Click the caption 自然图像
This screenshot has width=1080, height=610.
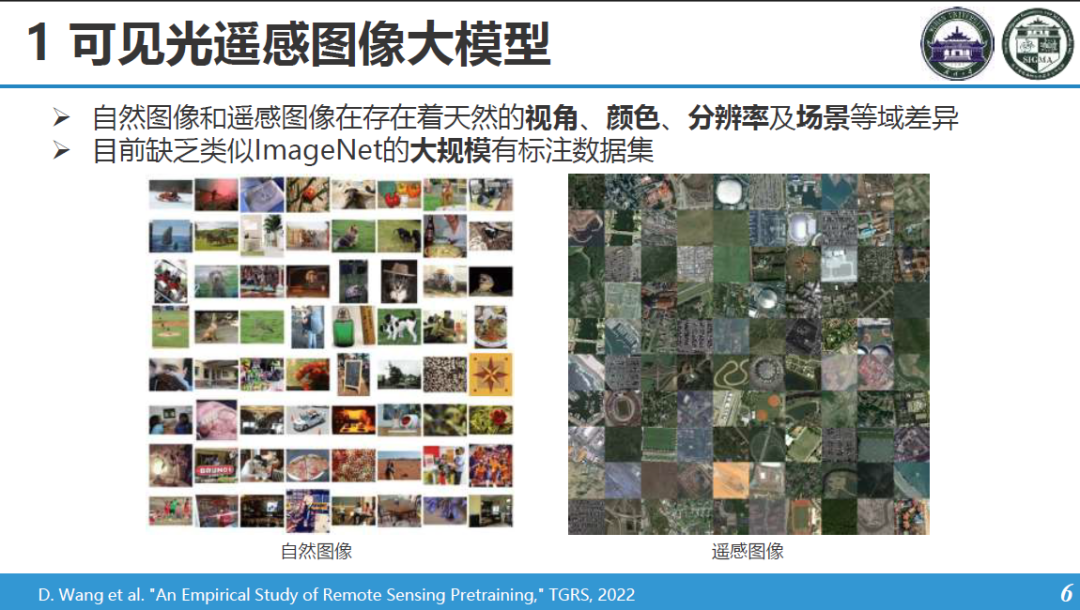(x=317, y=551)
